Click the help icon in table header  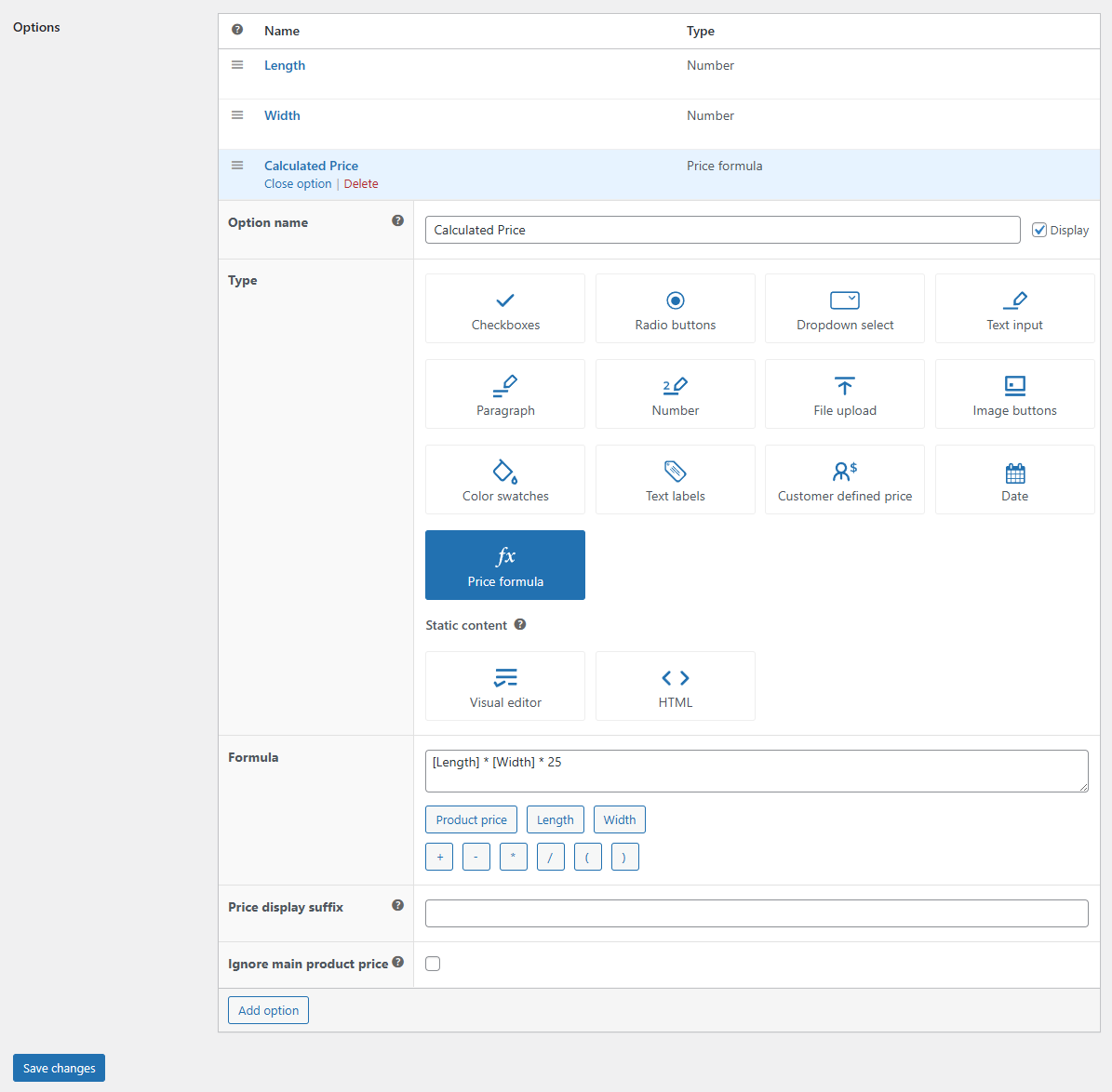[x=237, y=30]
